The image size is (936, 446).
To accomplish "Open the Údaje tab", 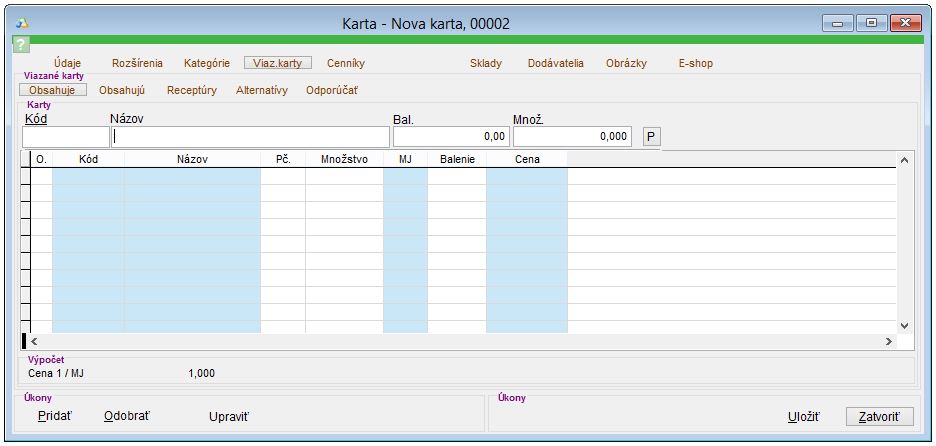I will (67, 63).
